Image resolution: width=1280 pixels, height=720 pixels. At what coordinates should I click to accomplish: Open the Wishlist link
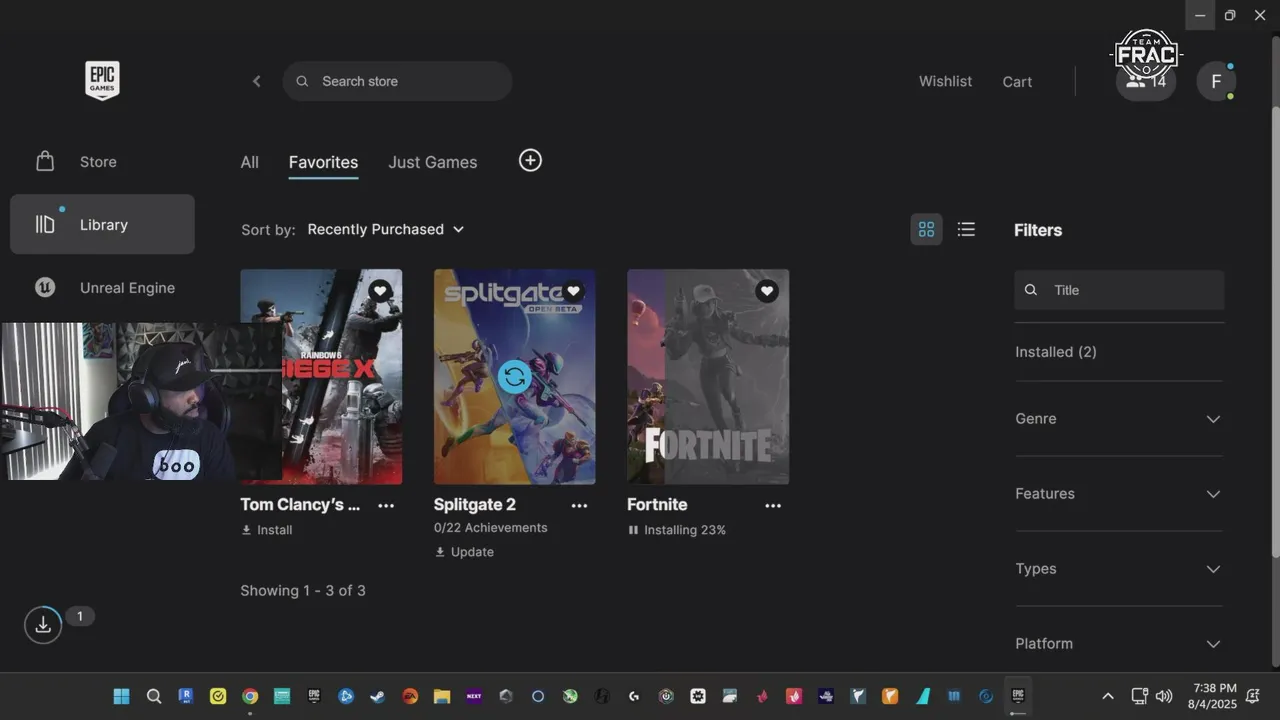tap(945, 81)
